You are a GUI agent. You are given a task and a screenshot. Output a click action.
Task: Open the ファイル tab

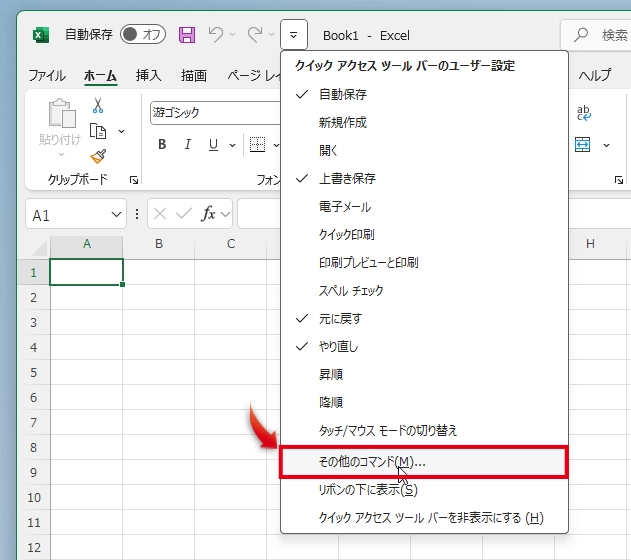[47, 75]
